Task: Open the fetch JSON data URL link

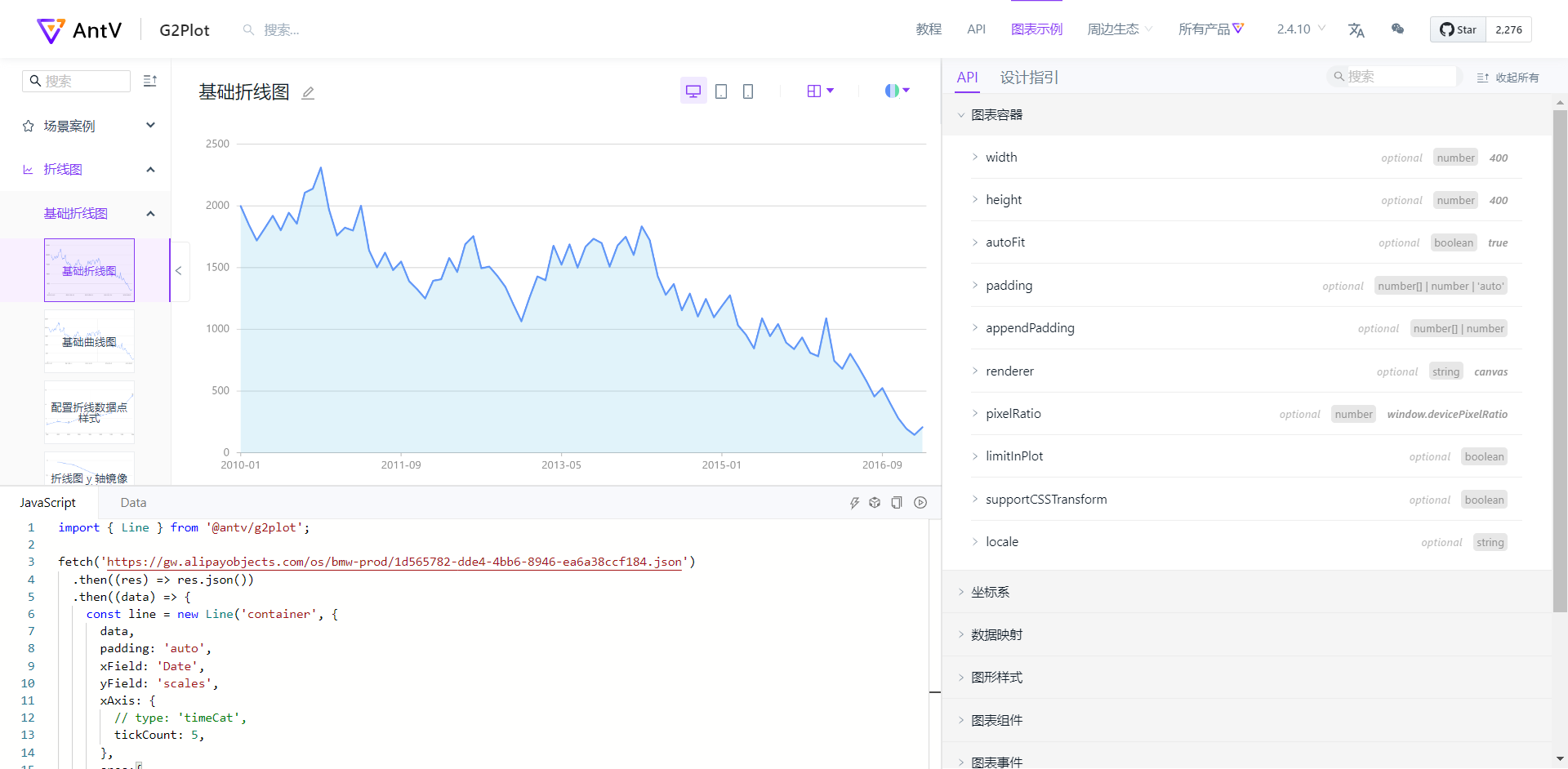Action: pos(399,561)
